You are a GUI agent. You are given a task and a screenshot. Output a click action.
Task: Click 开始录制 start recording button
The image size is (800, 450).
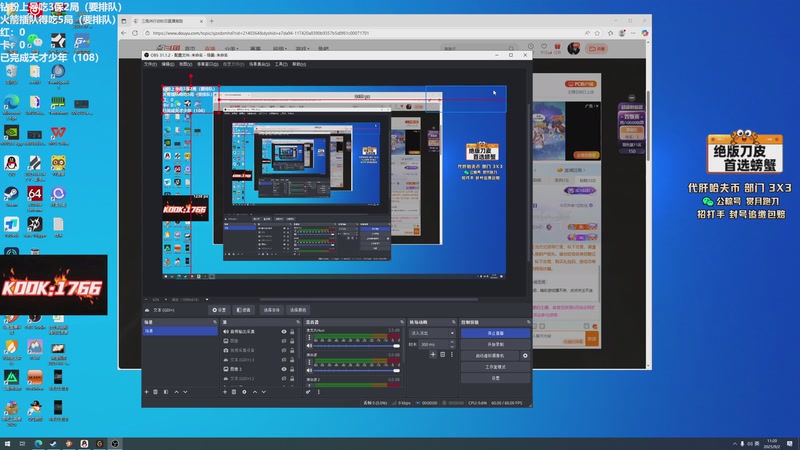coord(495,344)
